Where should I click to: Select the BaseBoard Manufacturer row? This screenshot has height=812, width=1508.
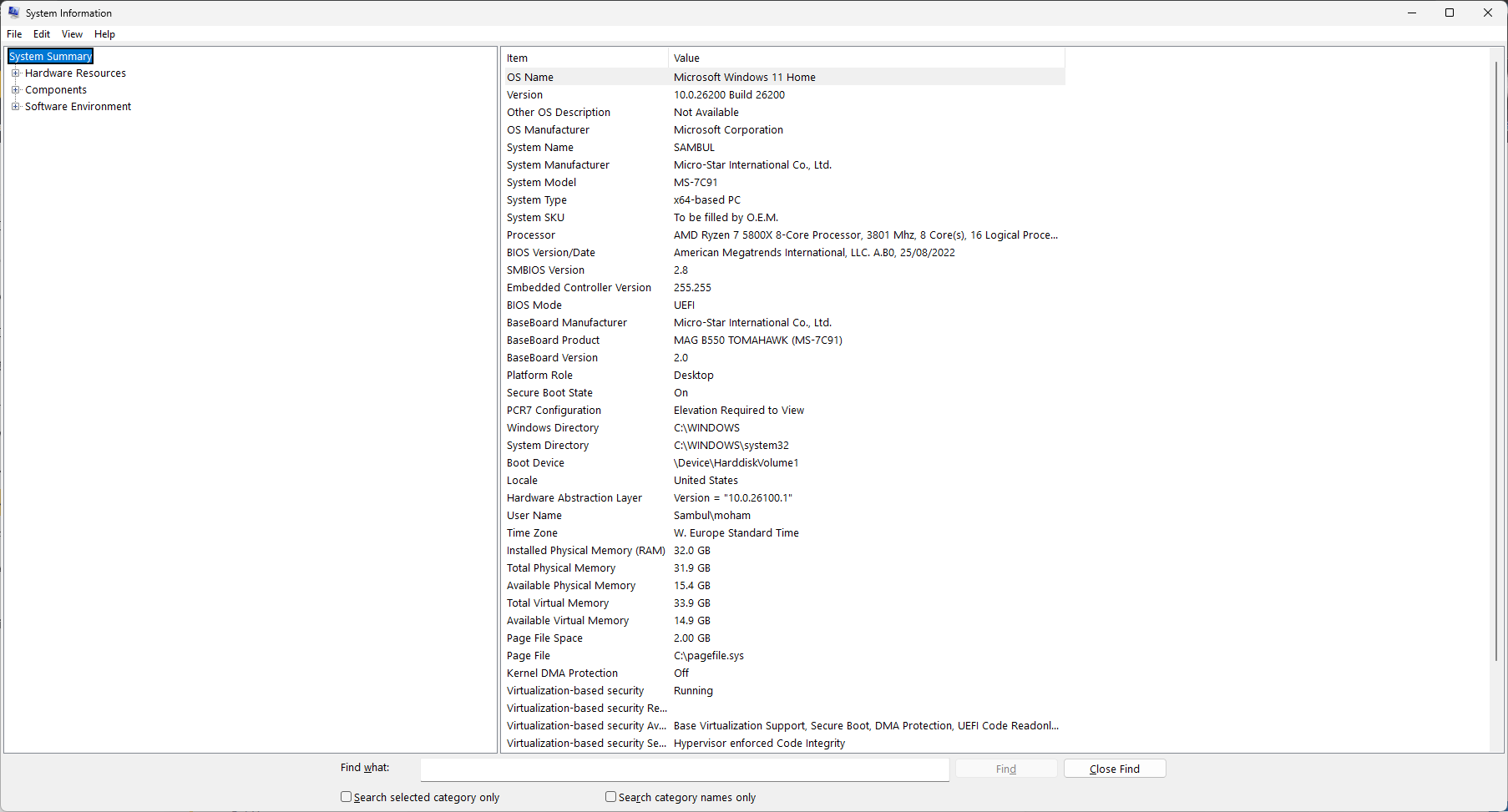[783, 323]
